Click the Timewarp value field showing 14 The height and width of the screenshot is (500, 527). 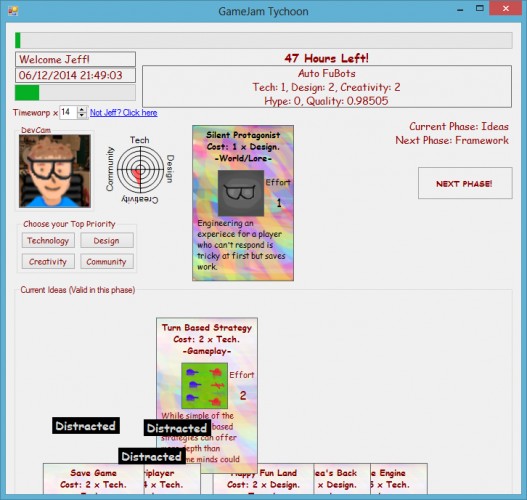tap(69, 112)
